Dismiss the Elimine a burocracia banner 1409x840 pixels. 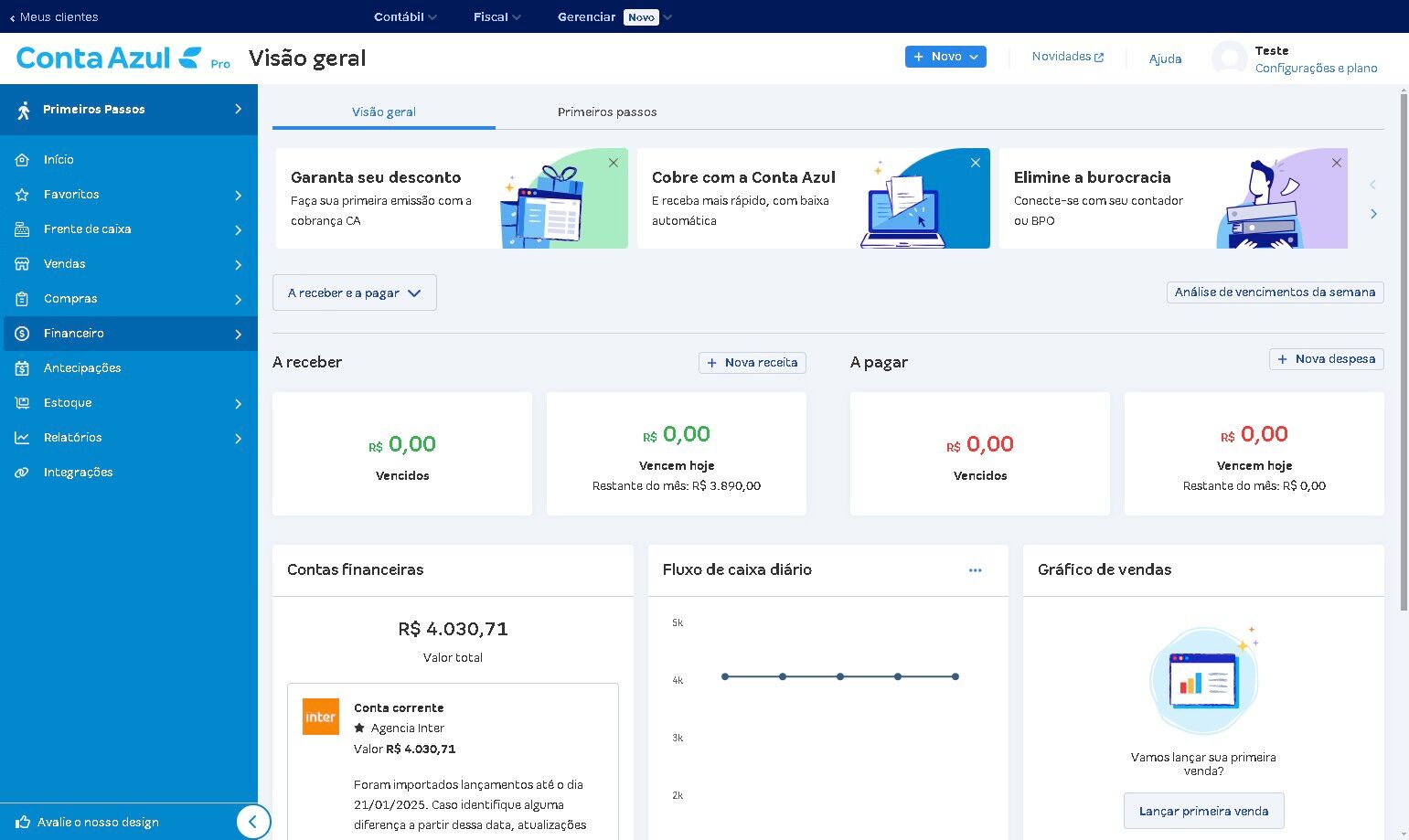tap(1337, 163)
